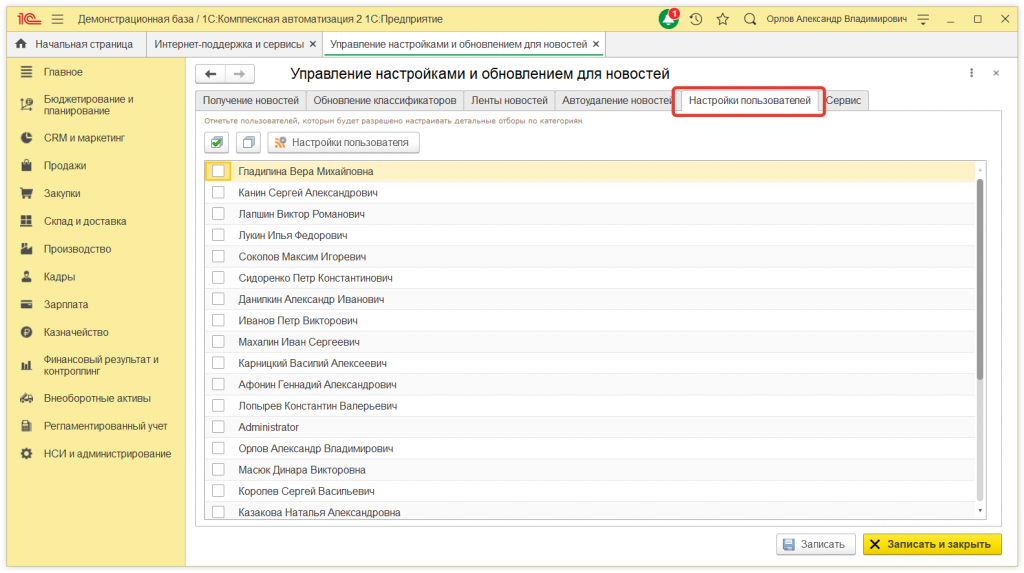Click the Настройки пользователя button
Screen dimensions: 1024x573
pyautogui.click(x=343, y=143)
